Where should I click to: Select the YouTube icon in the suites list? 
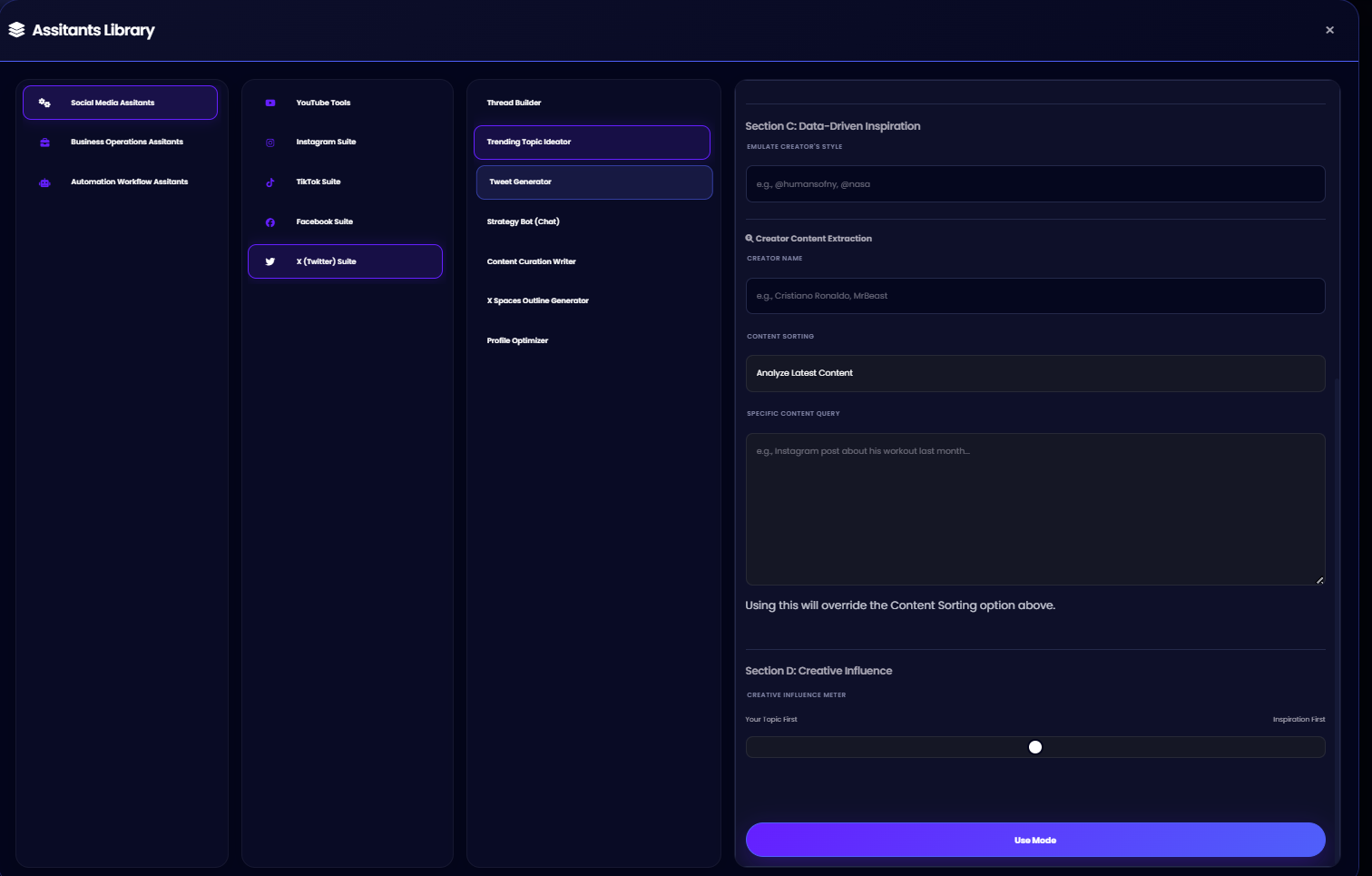tap(270, 103)
